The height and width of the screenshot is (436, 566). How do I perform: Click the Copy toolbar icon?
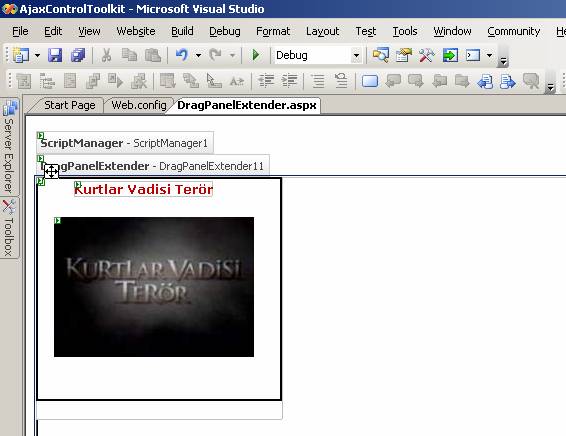coord(129,55)
